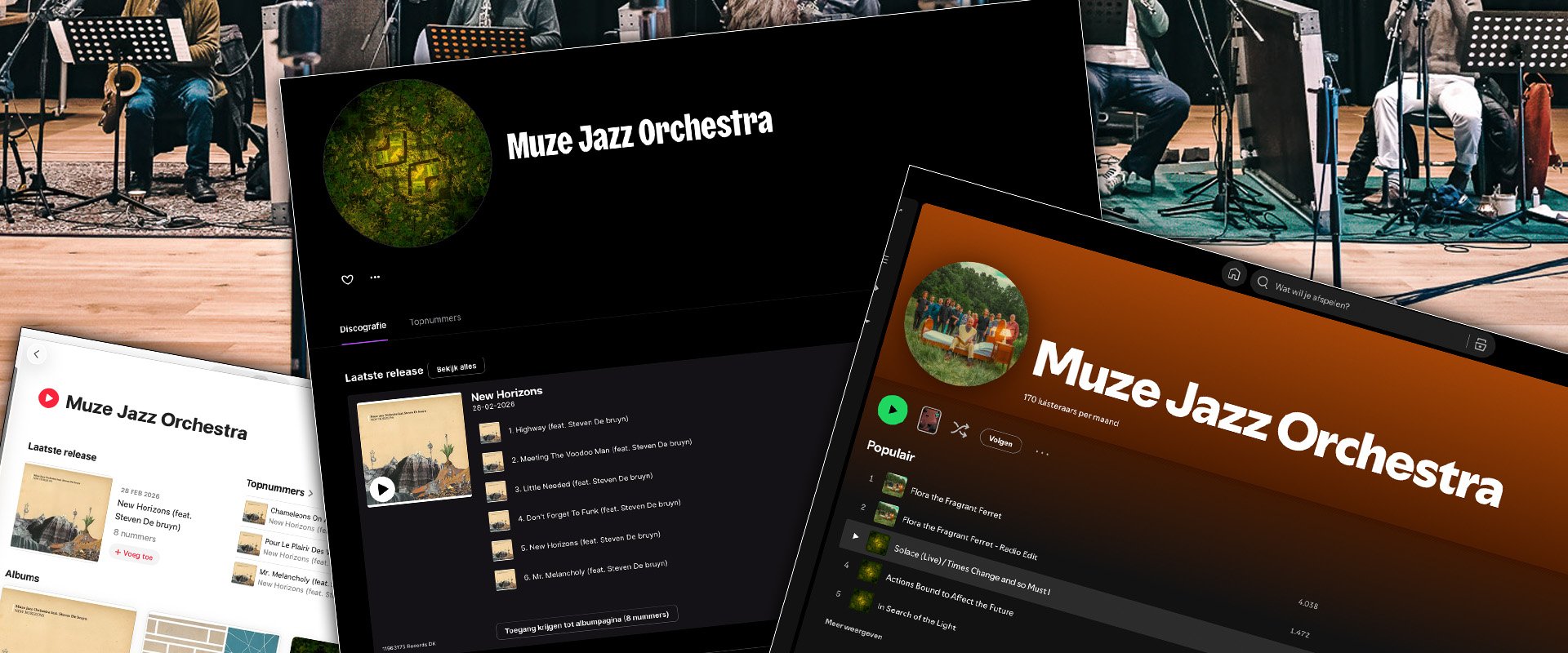The height and width of the screenshot is (653, 1568).
Task: Select 'In Search of the Light' track
Action: [x=916, y=617]
